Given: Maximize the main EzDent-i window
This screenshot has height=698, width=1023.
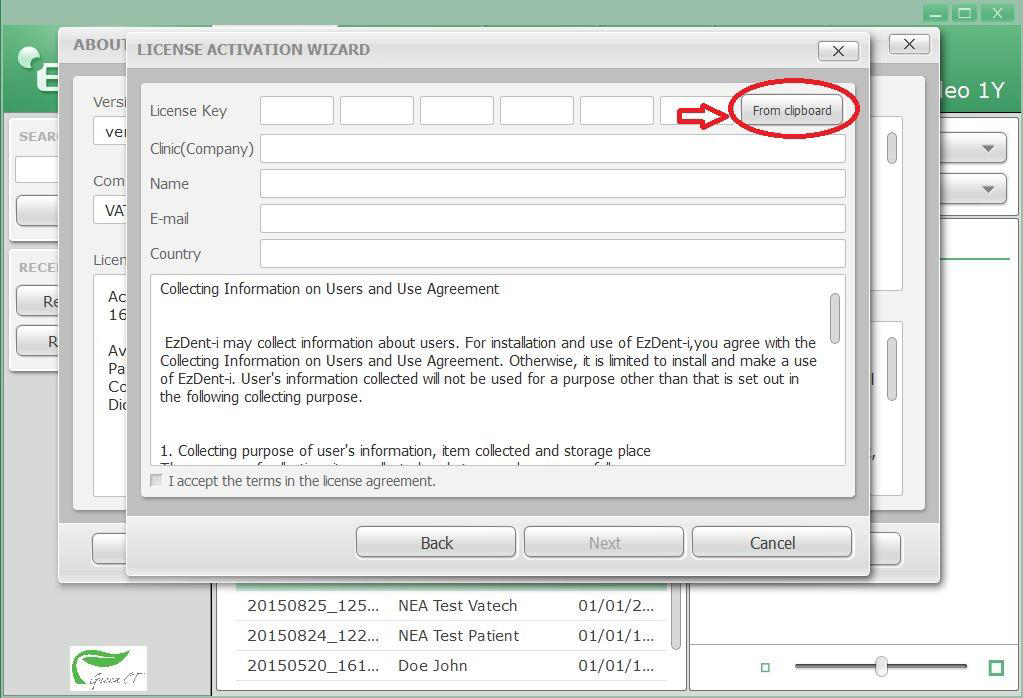Looking at the screenshot, I should (x=965, y=13).
